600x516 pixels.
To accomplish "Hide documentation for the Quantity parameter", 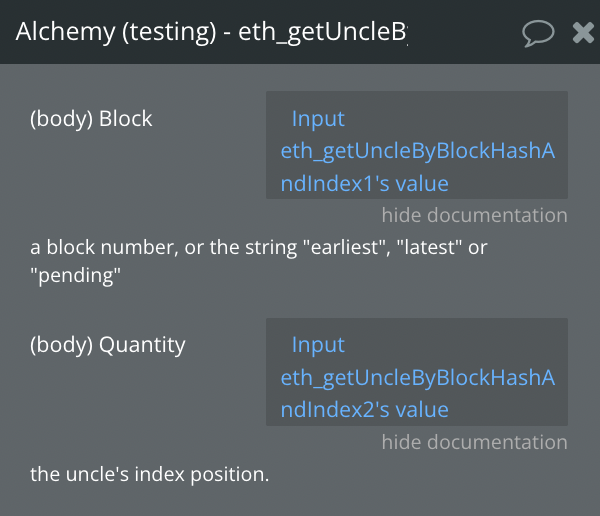I will coord(474,442).
